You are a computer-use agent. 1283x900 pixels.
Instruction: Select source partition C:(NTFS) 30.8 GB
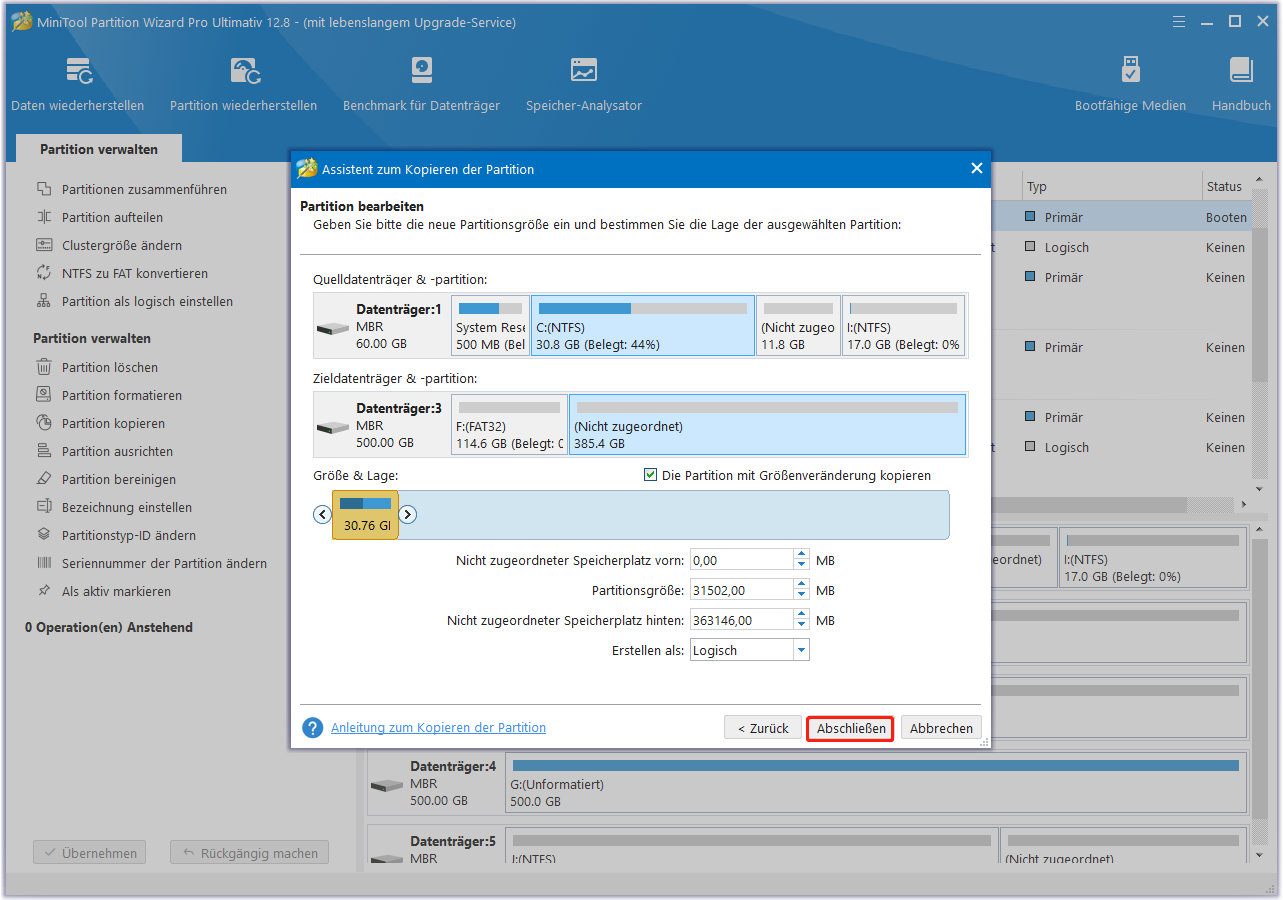point(643,325)
